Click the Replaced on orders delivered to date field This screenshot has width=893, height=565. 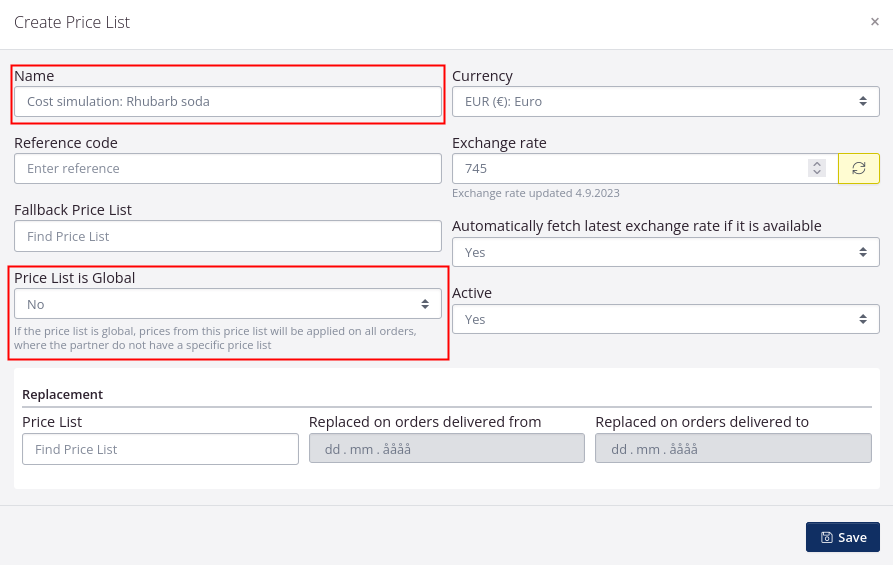[x=733, y=449]
